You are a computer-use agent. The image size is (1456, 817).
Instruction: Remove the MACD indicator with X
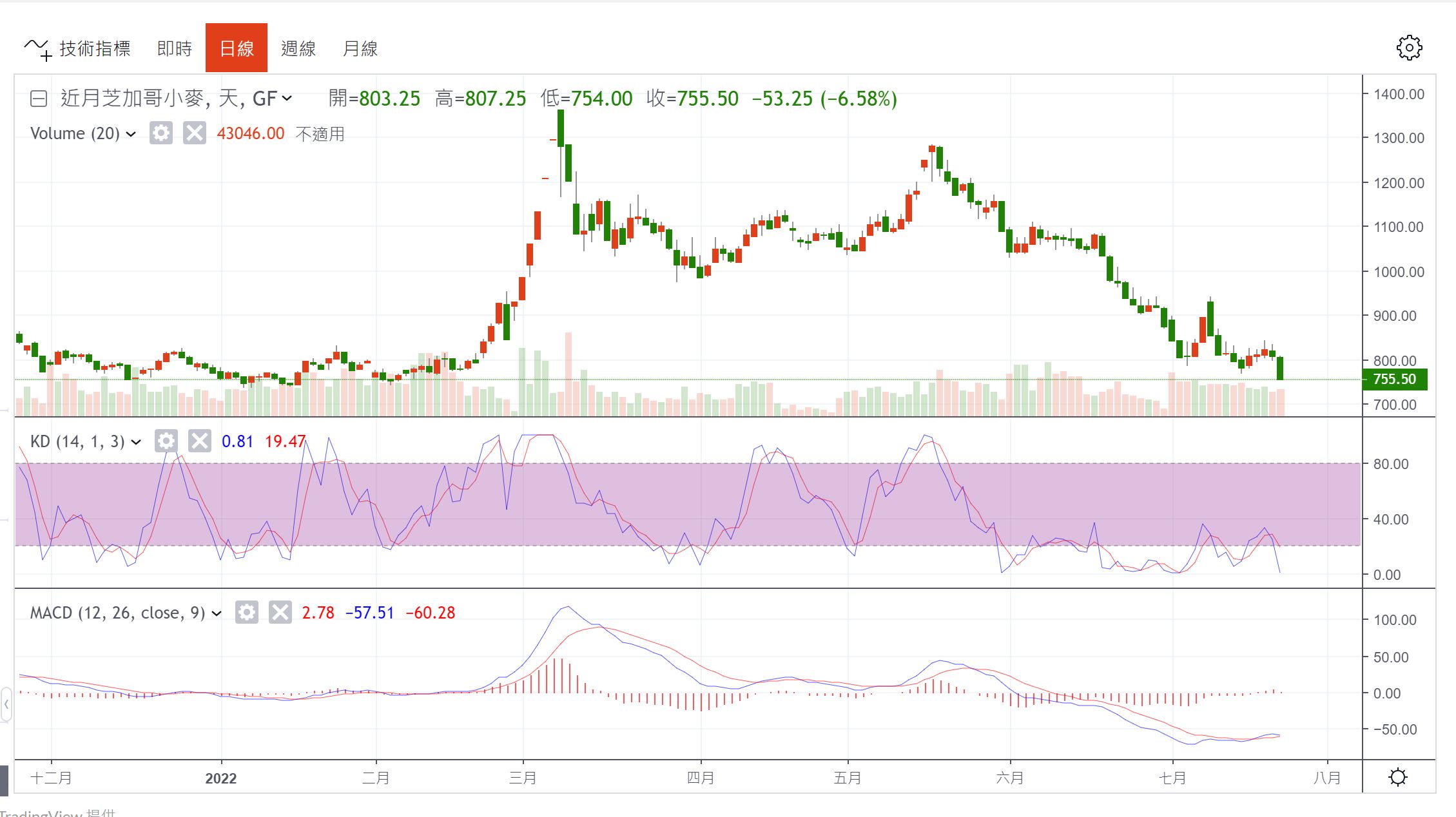pos(280,612)
